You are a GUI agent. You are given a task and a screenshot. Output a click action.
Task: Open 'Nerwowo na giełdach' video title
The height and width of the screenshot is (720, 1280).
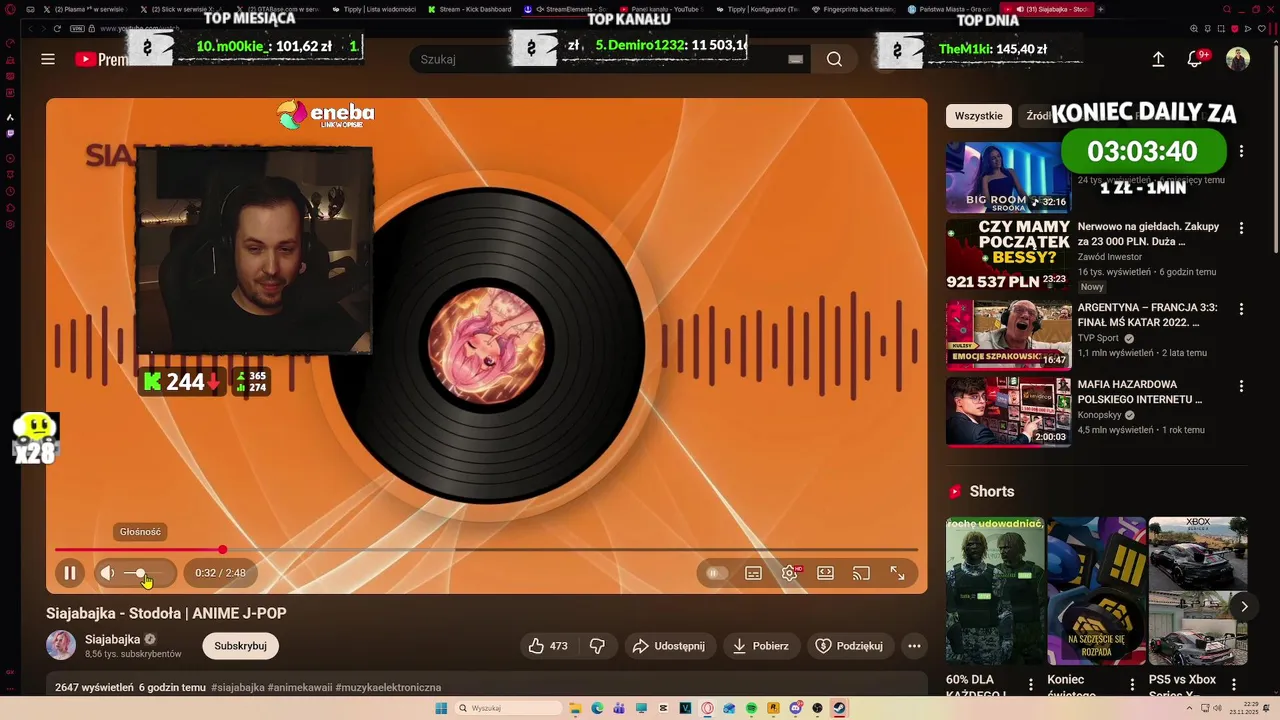tap(1148, 234)
